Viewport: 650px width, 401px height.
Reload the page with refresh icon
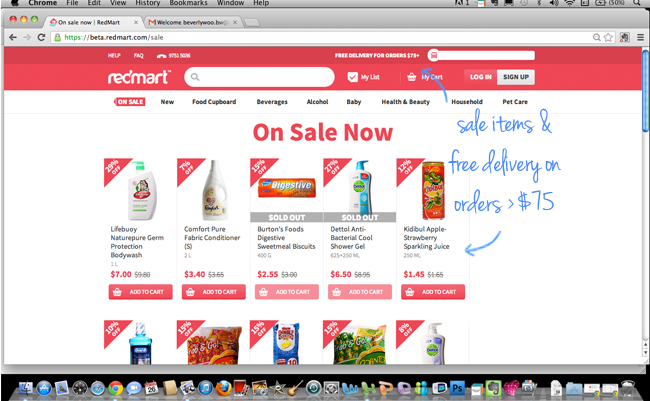(x=41, y=37)
